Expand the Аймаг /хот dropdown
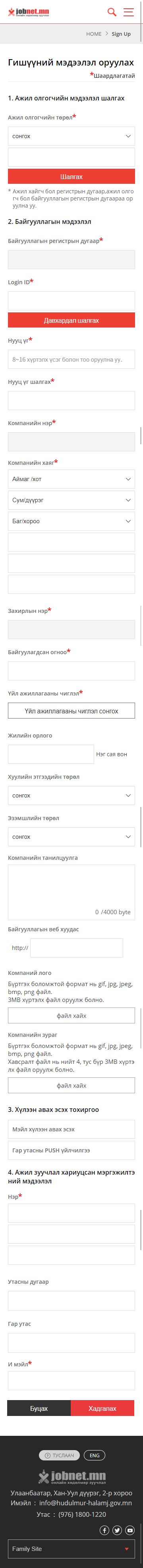 (71, 479)
